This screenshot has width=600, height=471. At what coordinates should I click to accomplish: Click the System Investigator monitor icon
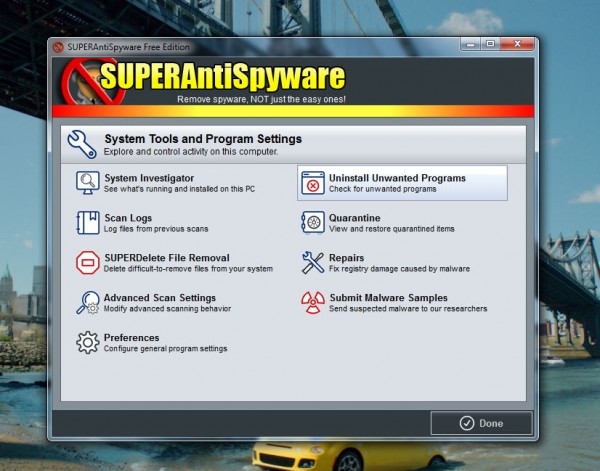pyautogui.click(x=88, y=183)
